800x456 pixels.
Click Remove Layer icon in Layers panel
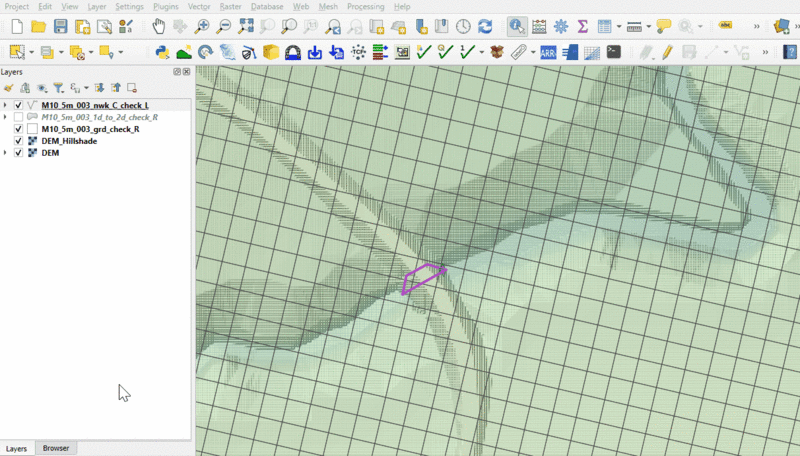point(131,88)
